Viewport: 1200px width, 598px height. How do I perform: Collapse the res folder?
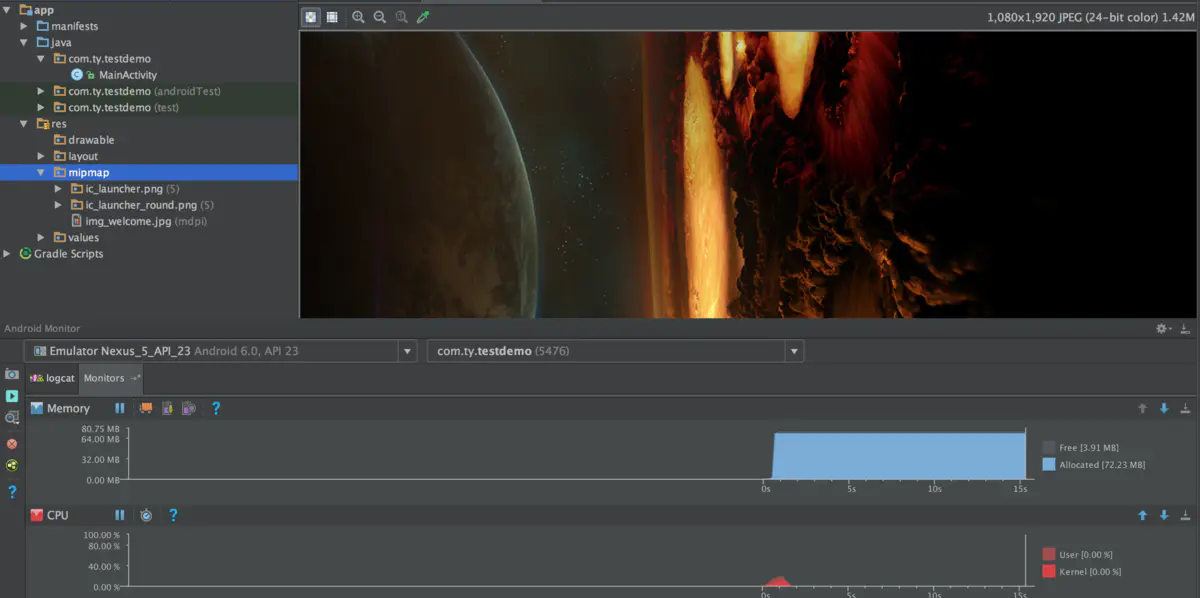[25, 124]
